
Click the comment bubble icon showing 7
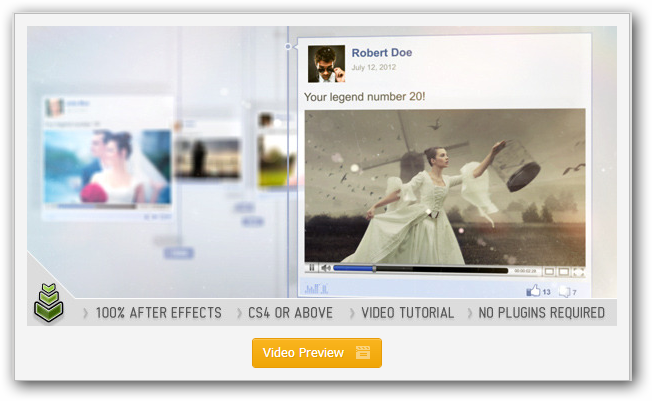564,292
